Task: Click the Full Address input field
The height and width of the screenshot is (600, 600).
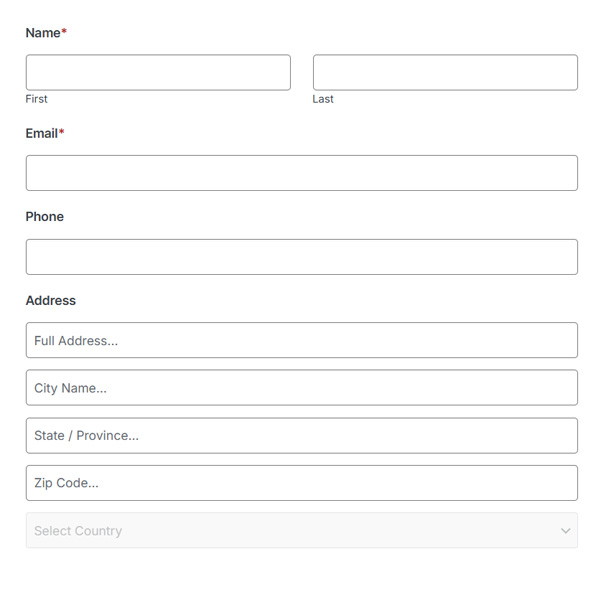Action: 301,340
